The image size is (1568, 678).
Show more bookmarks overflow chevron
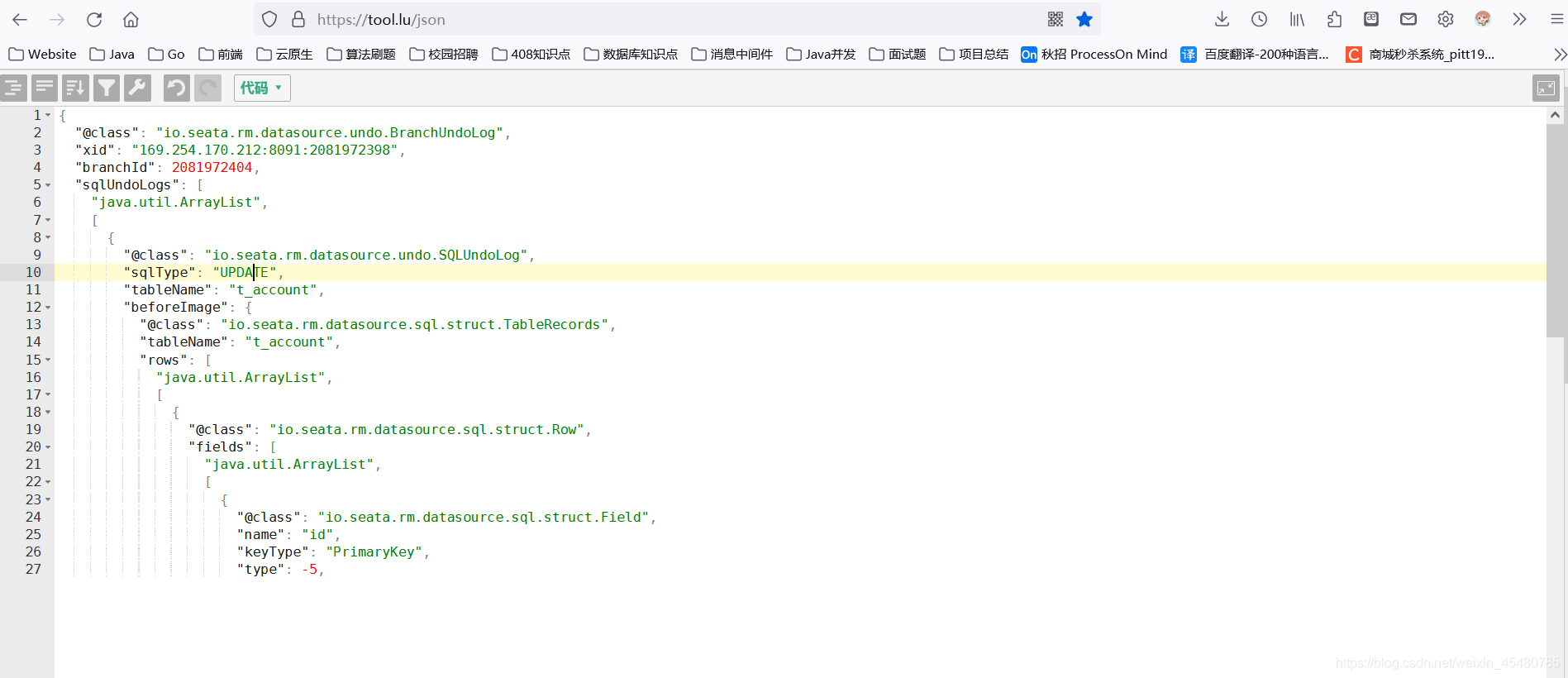1560,55
